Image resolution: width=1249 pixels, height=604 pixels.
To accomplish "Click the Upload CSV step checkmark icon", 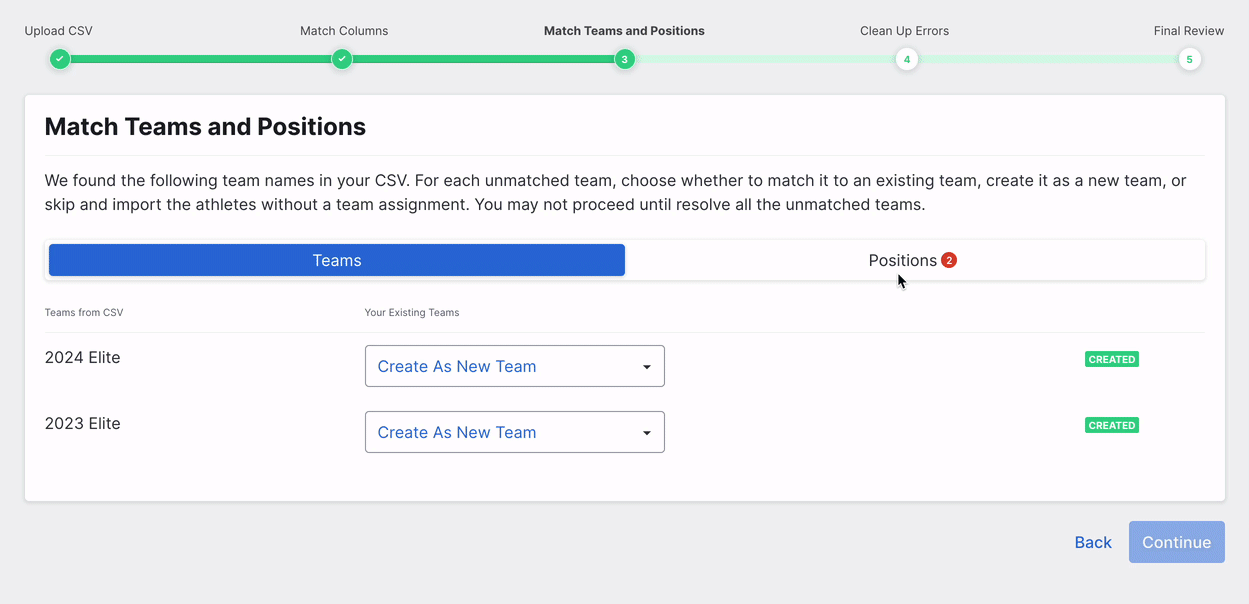I will pyautogui.click(x=60, y=59).
